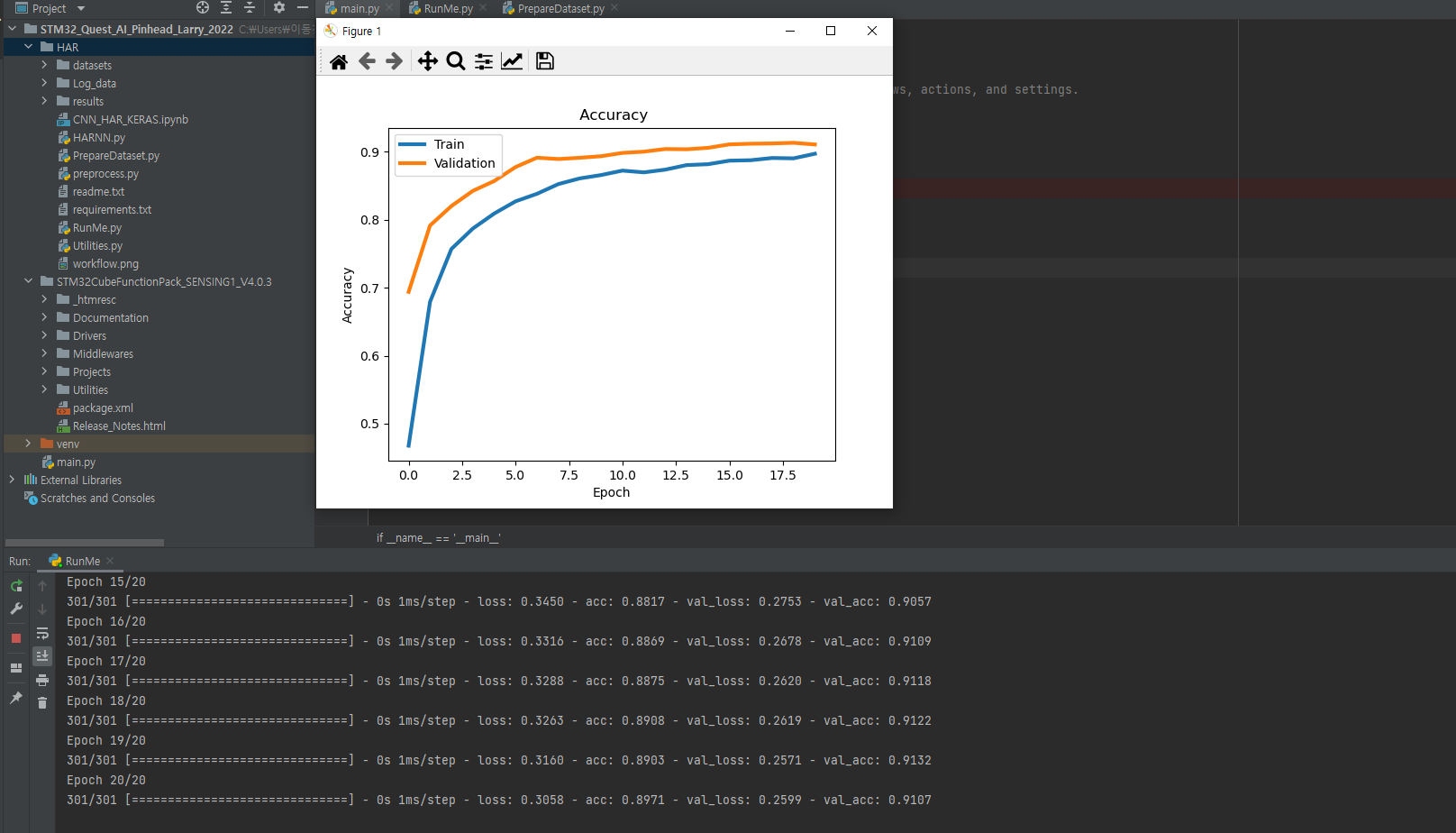Stop the running process red square

coord(16,638)
